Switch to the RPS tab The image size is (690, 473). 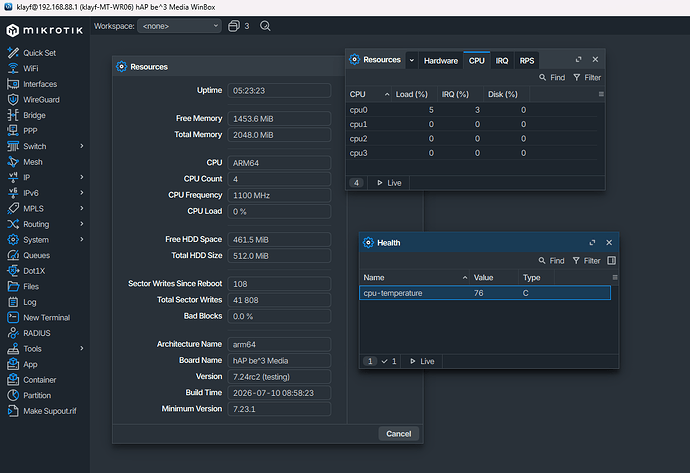(x=527, y=61)
